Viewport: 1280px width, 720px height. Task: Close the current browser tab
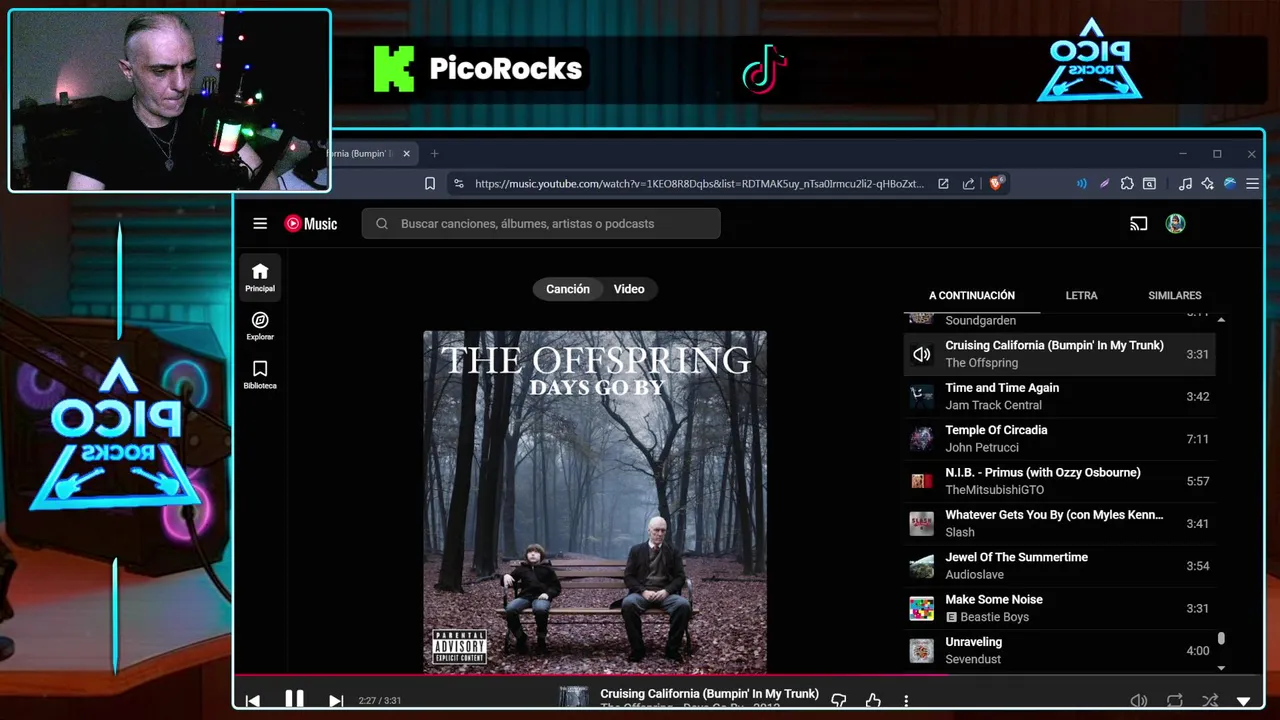(406, 154)
